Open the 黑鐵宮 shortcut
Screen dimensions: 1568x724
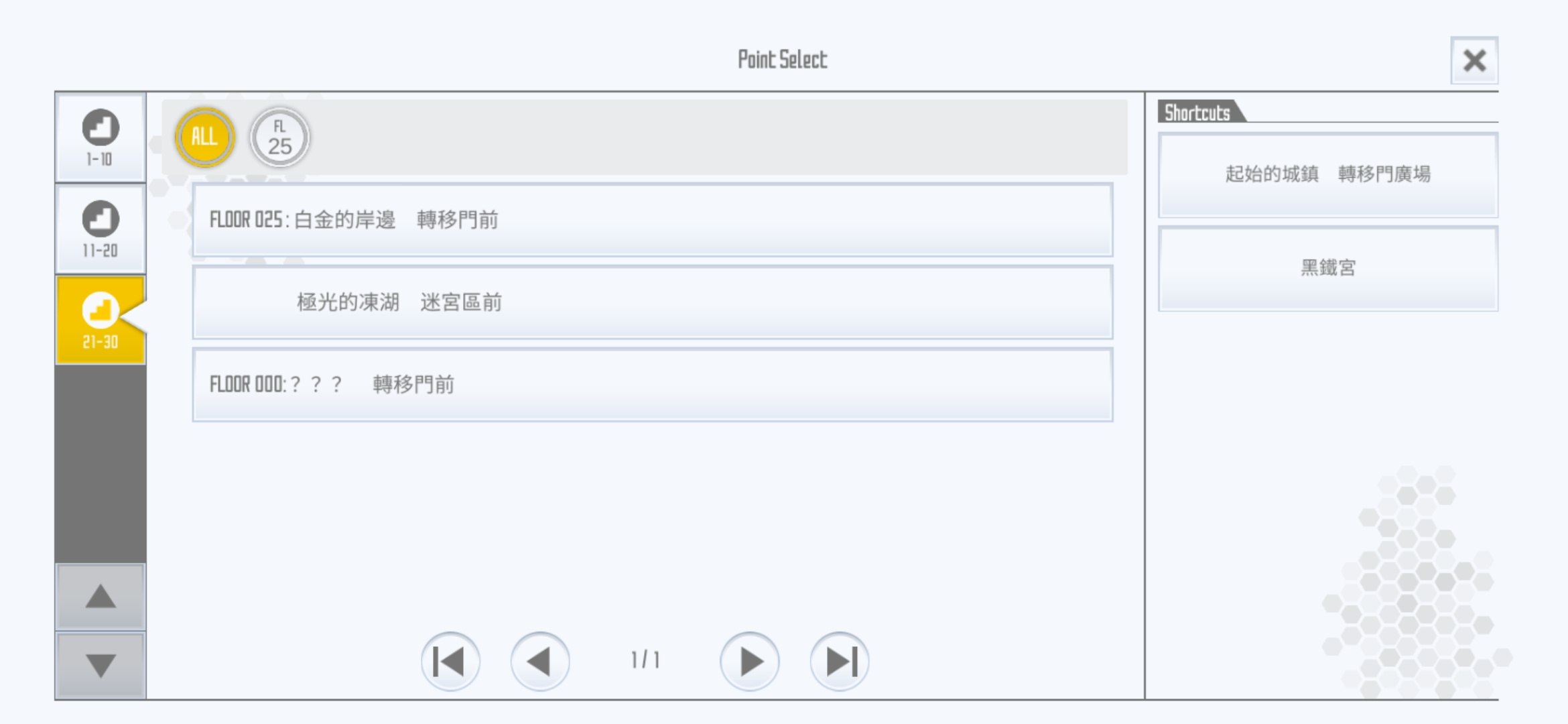(1328, 268)
